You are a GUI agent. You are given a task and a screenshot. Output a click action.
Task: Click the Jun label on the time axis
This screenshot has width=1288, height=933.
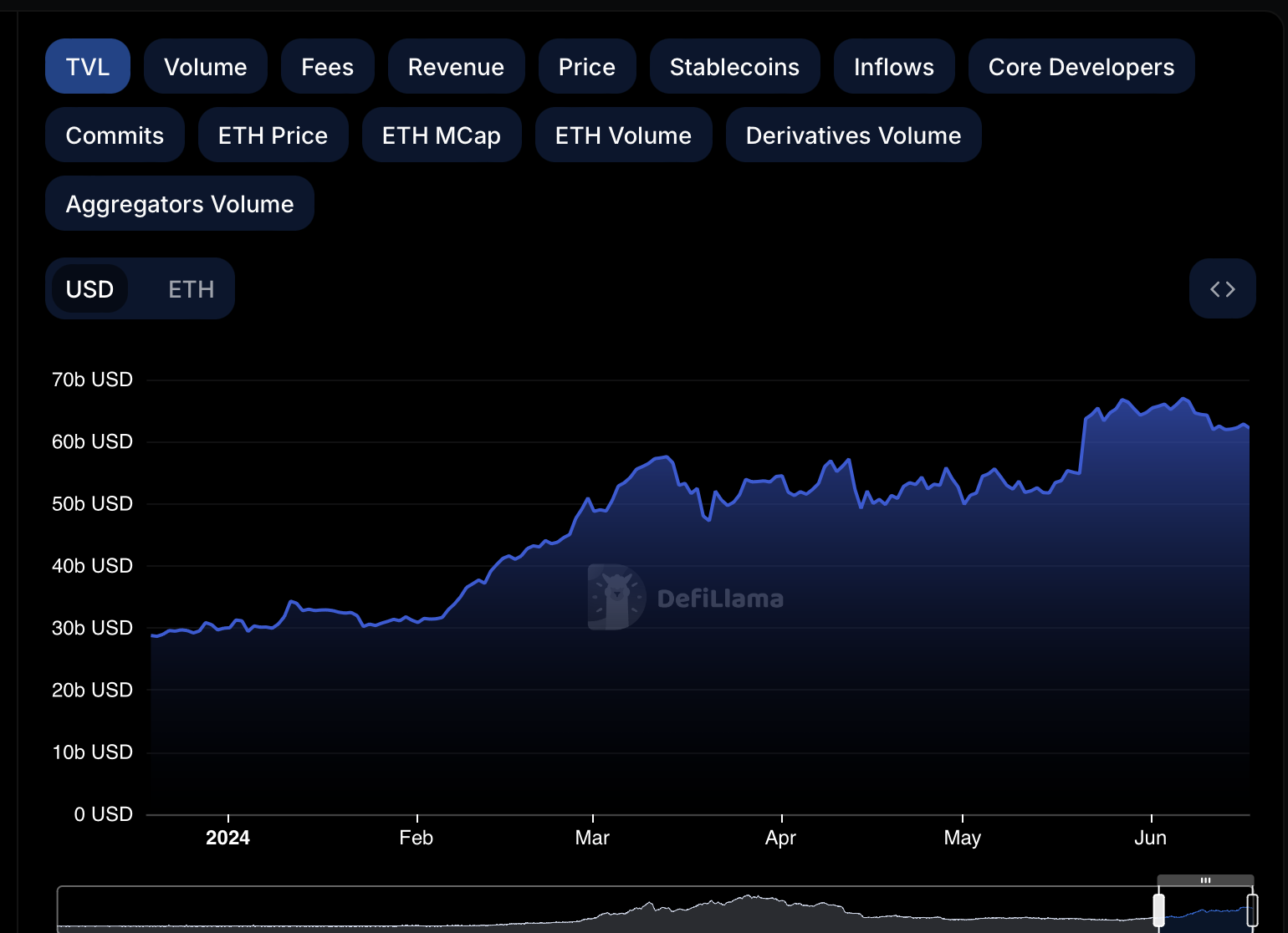click(1150, 838)
